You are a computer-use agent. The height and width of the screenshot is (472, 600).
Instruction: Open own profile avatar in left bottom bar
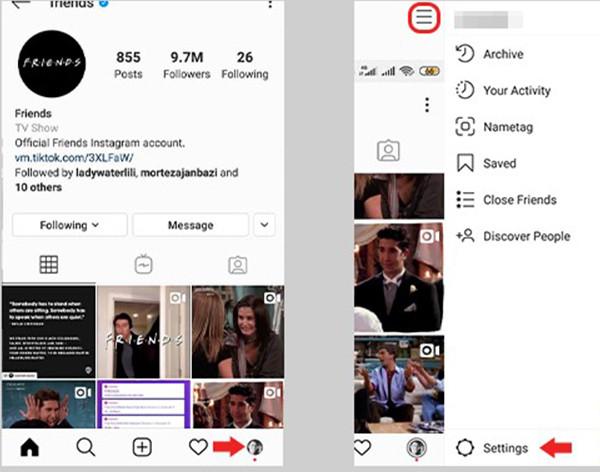pyautogui.click(x=255, y=447)
